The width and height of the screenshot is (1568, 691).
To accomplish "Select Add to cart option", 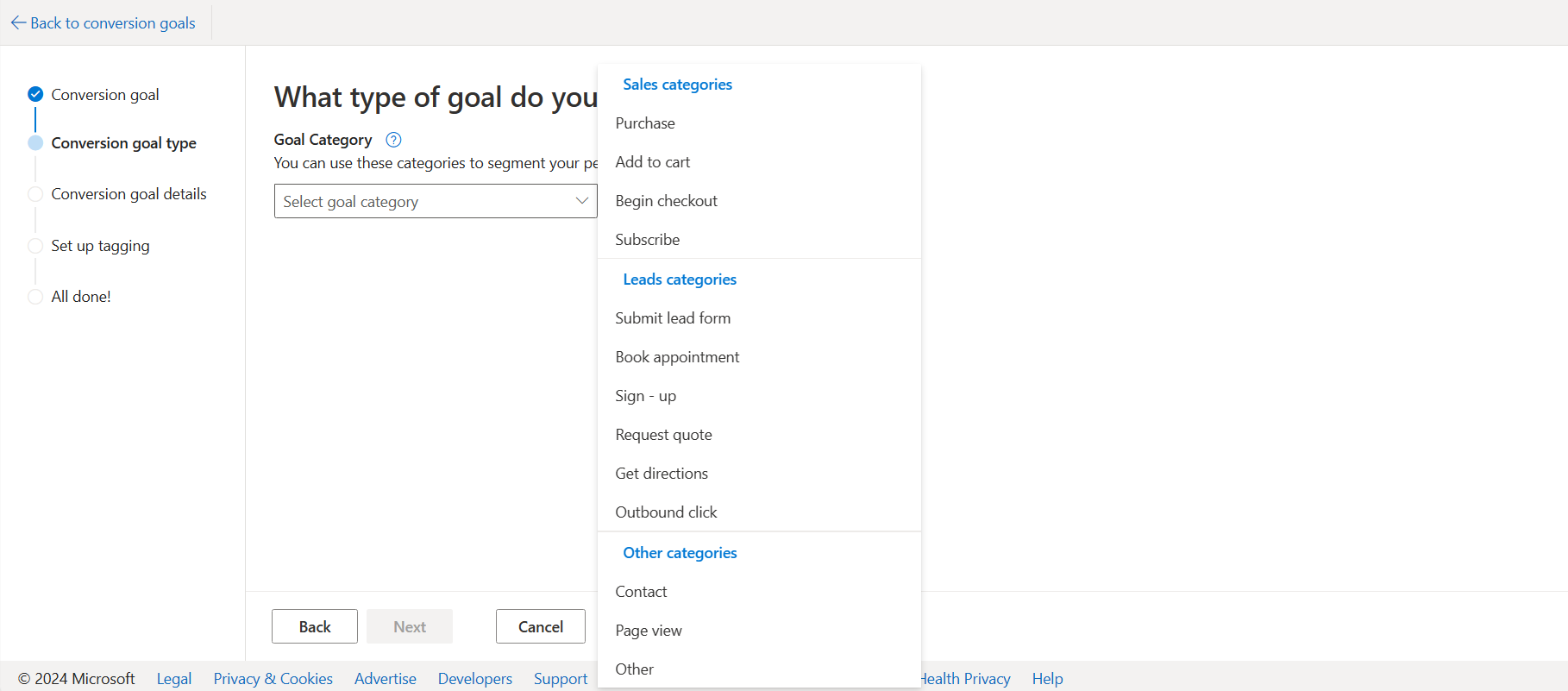I will 759,162.
